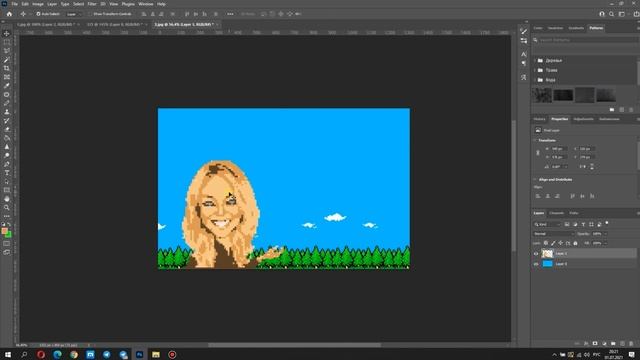Click the first pattern thumbnail
640x360 pixels.
(x=542, y=95)
